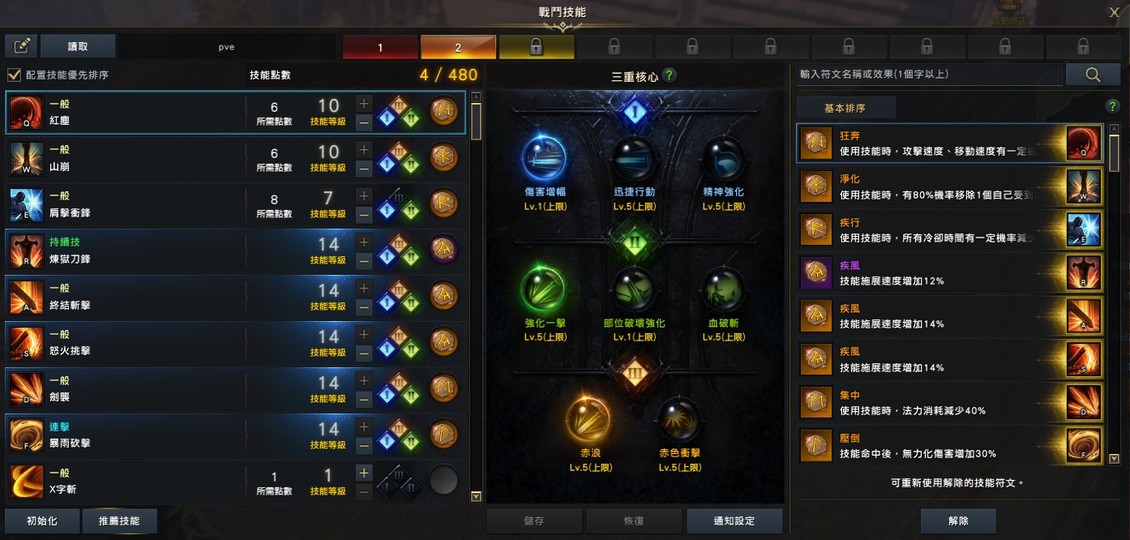Screen dimensions: 1130x540
Task: Click the 讀取 load button
Action: [x=78, y=46]
